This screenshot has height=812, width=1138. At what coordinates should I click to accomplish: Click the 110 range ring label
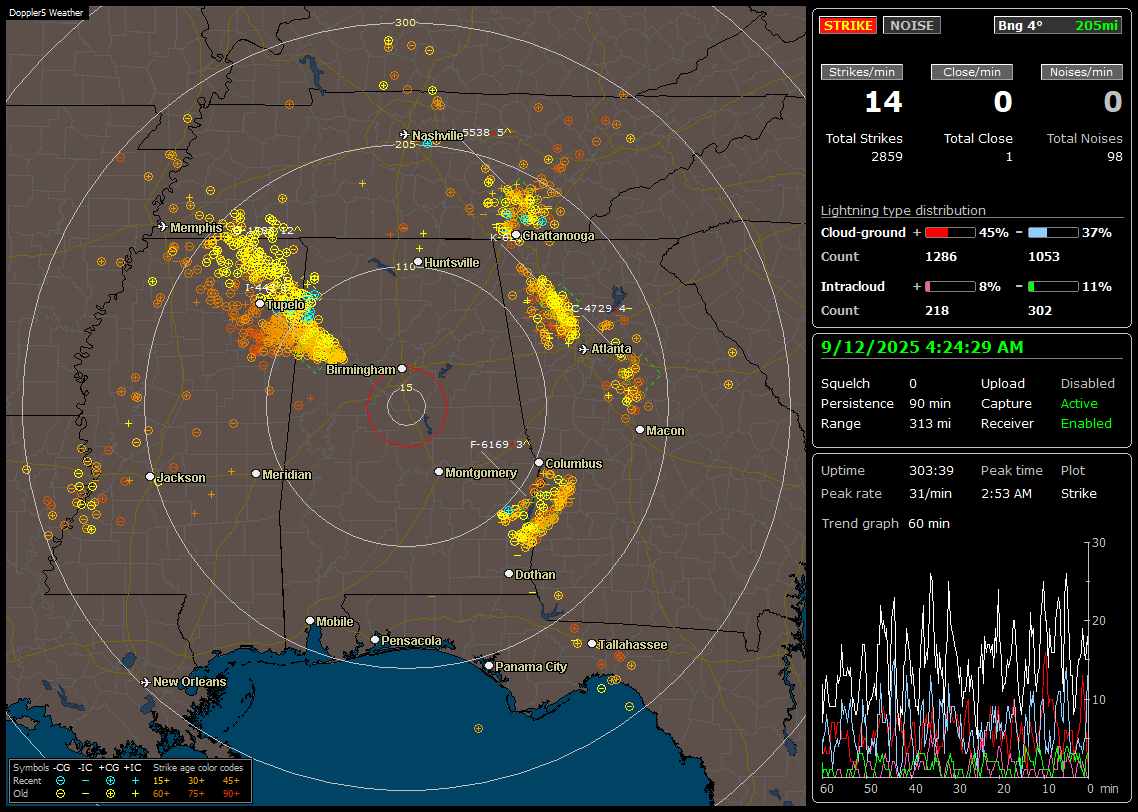[x=405, y=266]
